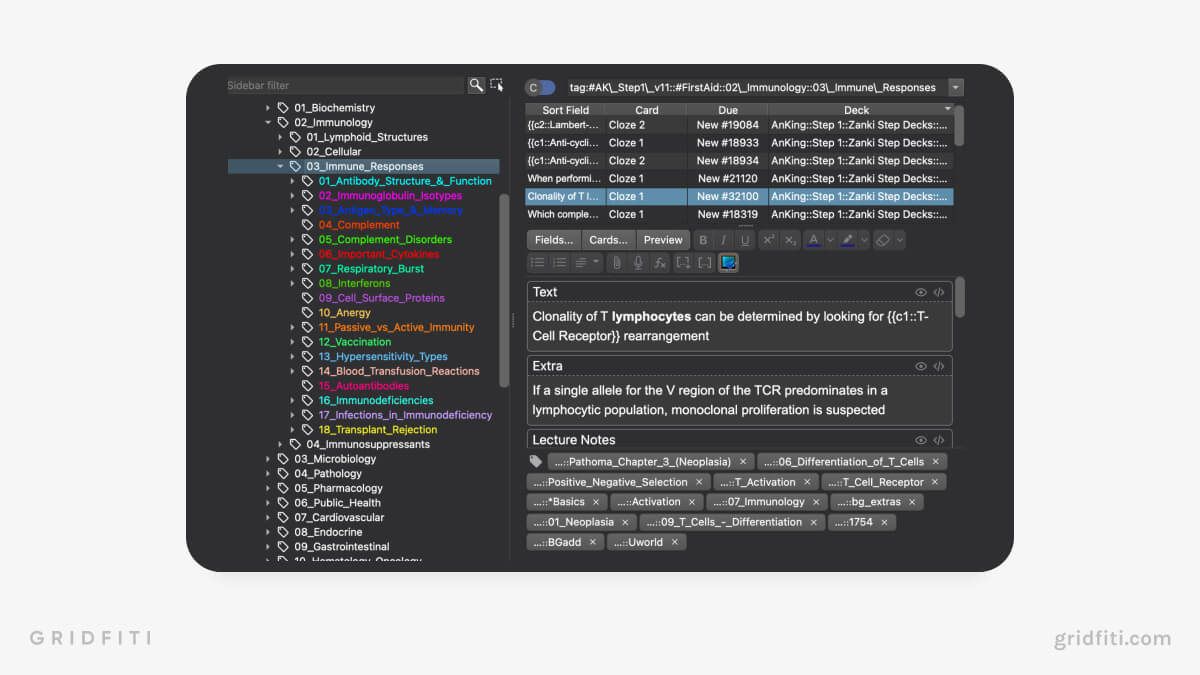This screenshot has height=675, width=1200.
Task: Open the Cards... button
Action: point(608,240)
